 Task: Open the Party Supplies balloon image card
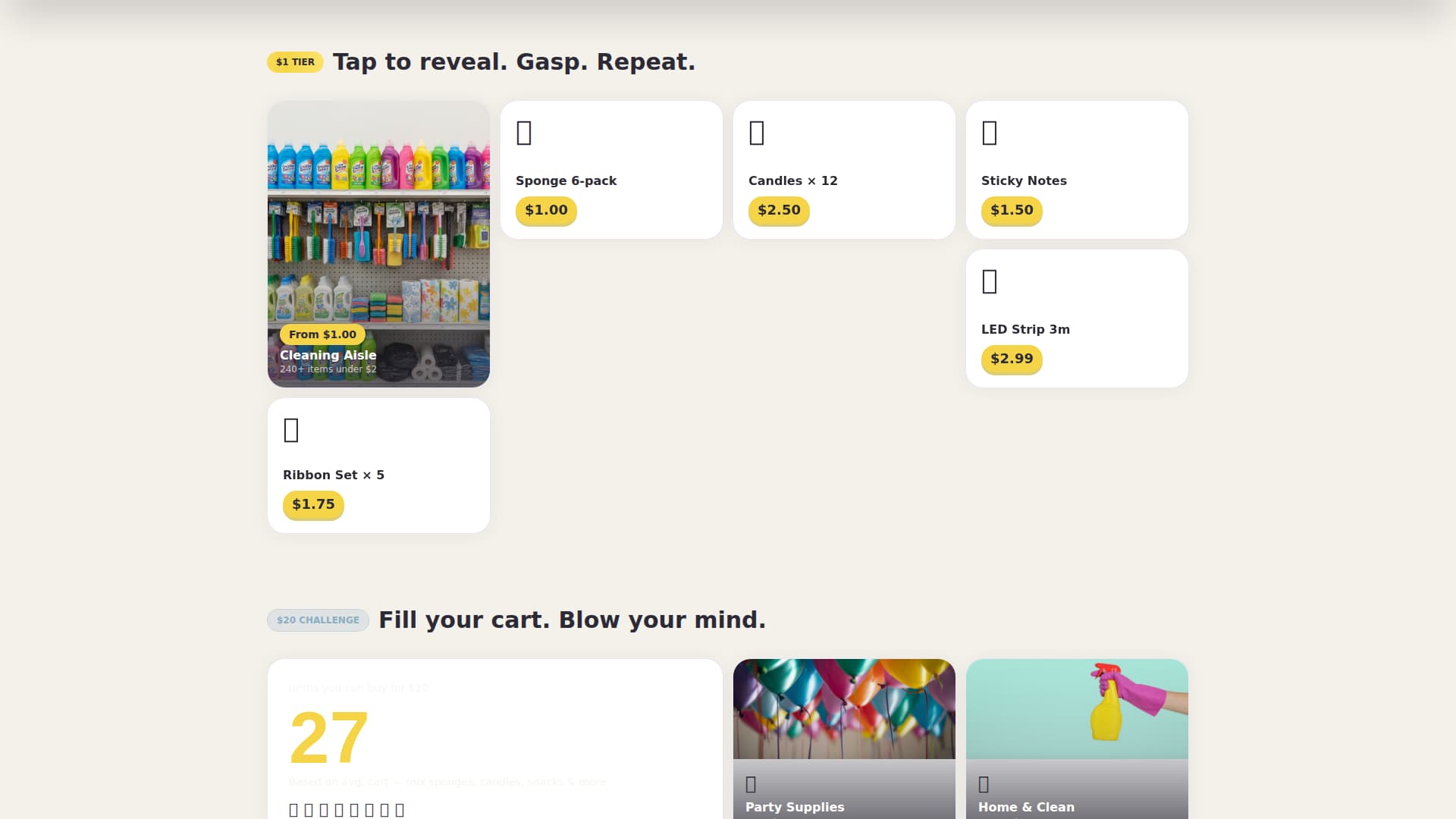coord(844,739)
